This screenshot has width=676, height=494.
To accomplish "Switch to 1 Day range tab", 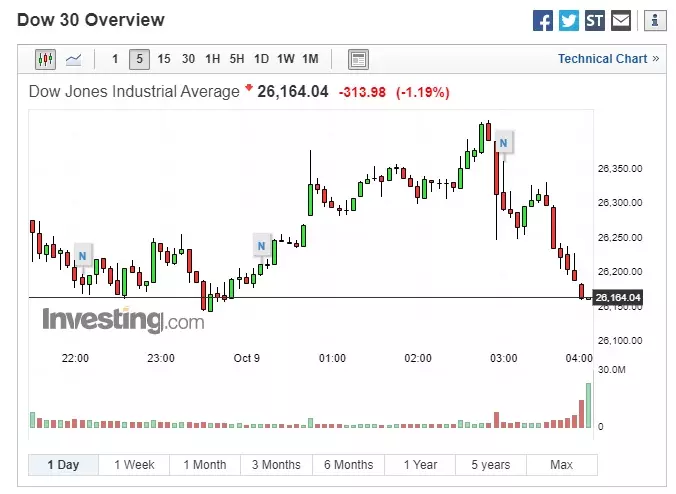I will click(x=63, y=465).
